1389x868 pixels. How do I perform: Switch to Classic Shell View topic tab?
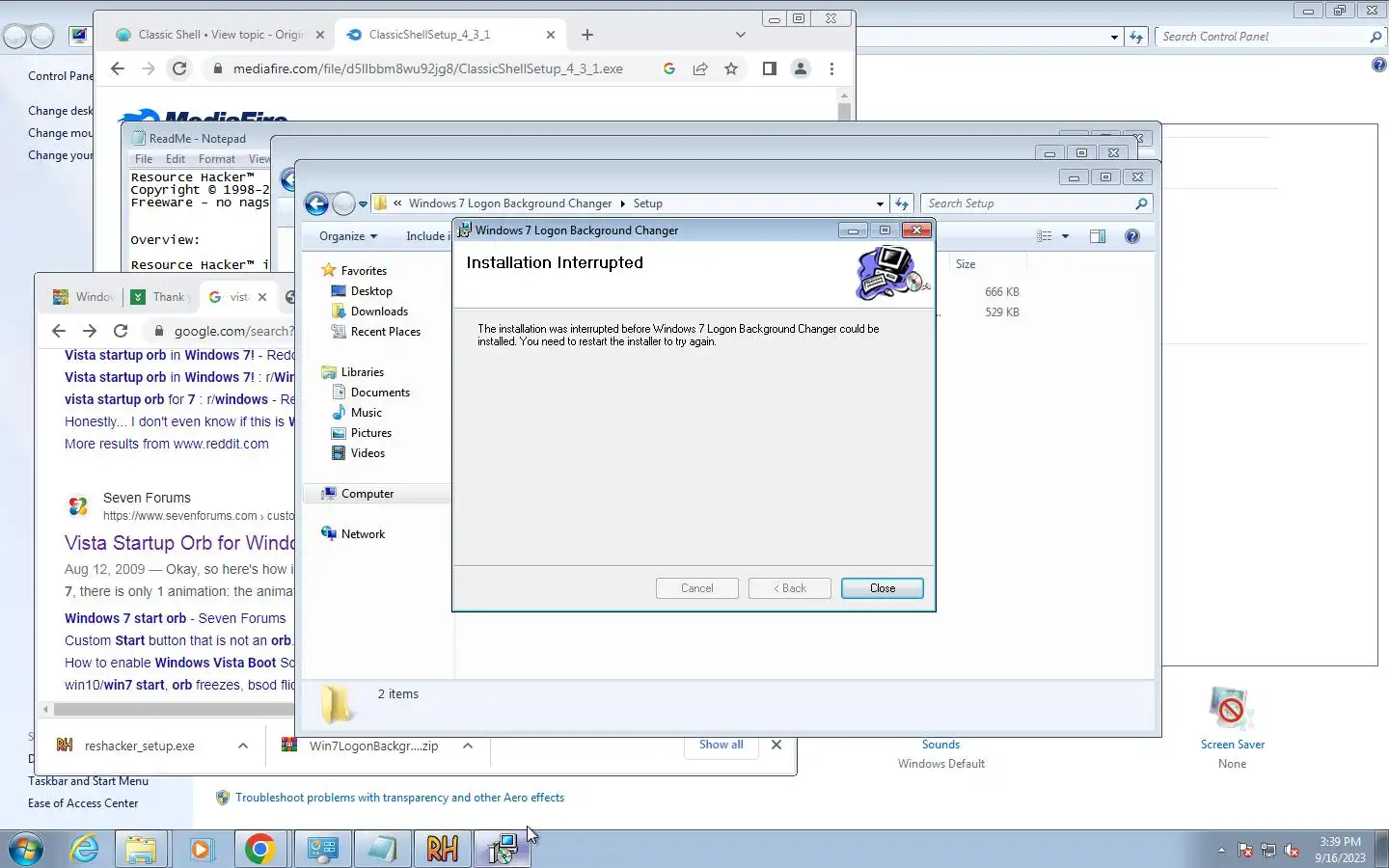pyautogui.click(x=220, y=35)
